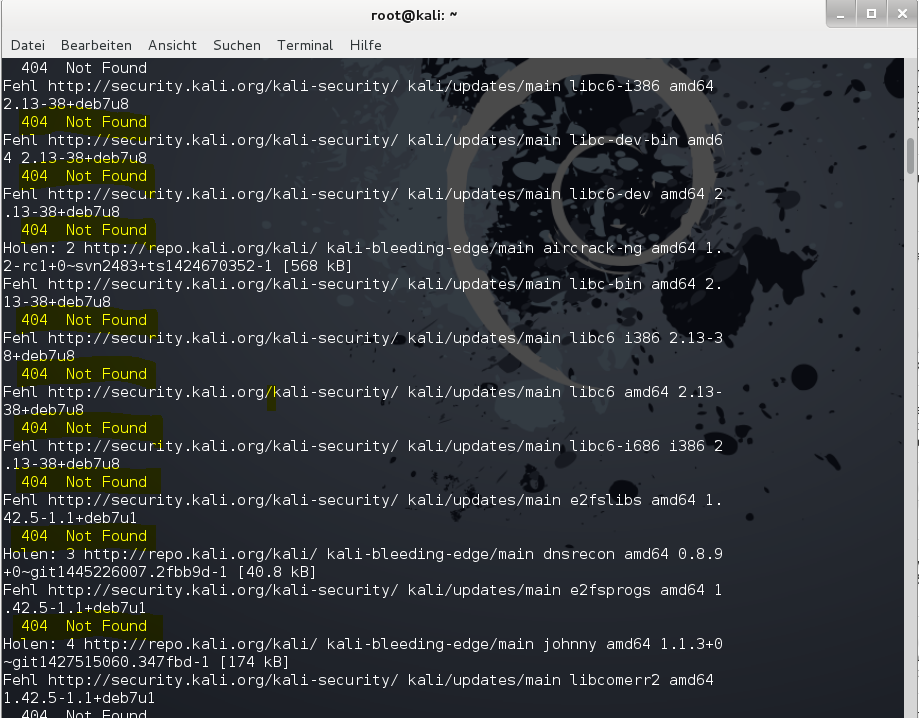
Task: Click the e2fslibs amd64 error line
Action: [363, 500]
